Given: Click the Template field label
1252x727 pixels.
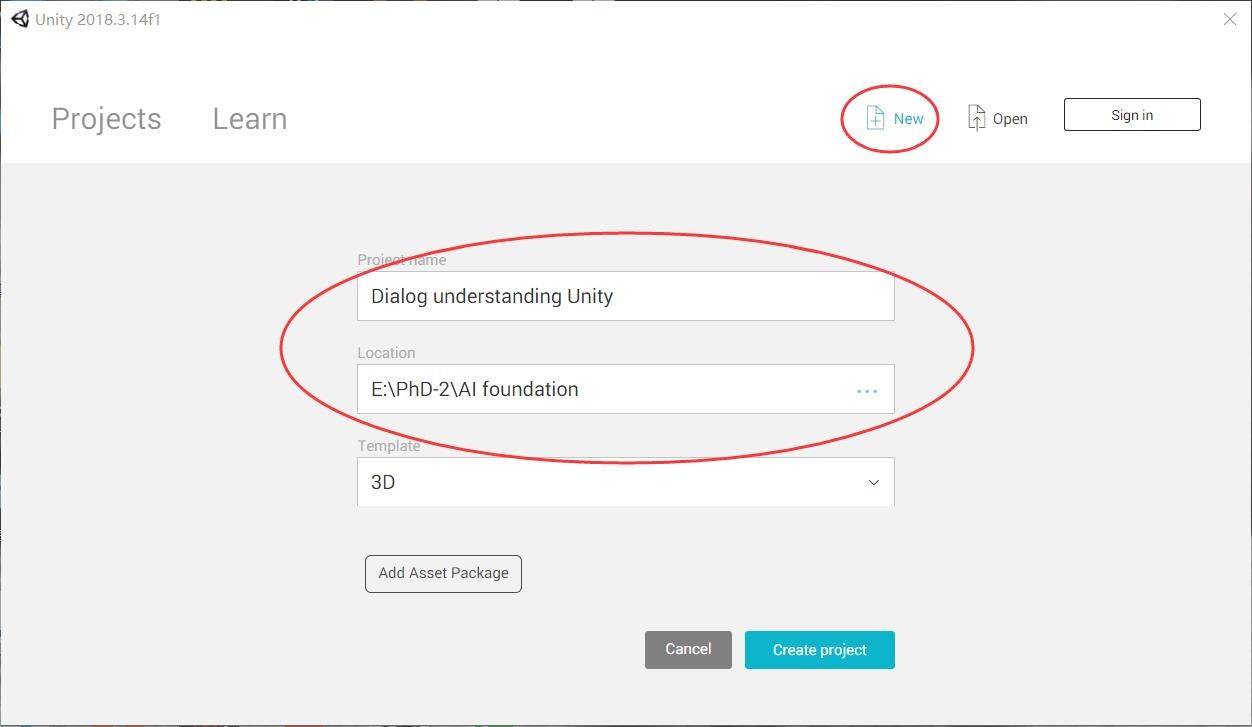Looking at the screenshot, I should tap(389, 446).
